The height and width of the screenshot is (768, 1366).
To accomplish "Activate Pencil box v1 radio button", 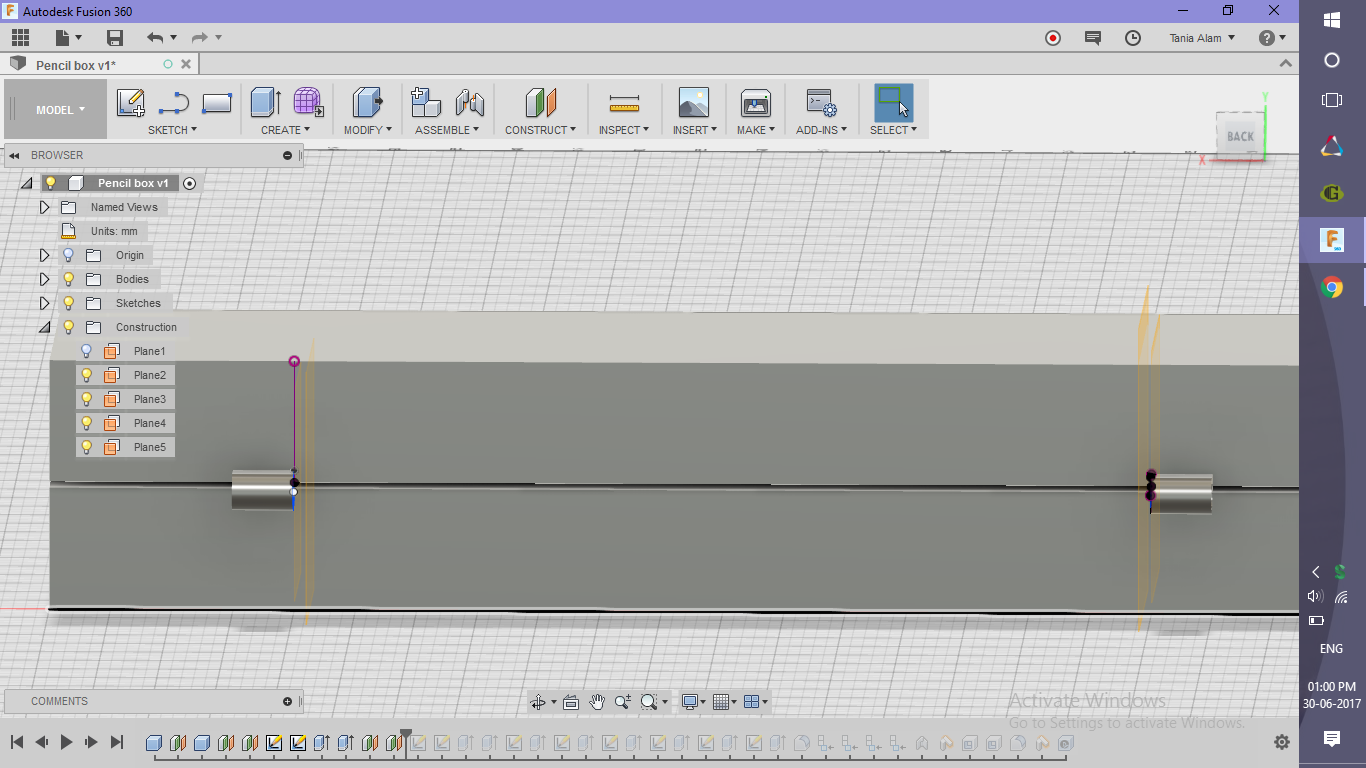I will pos(190,183).
